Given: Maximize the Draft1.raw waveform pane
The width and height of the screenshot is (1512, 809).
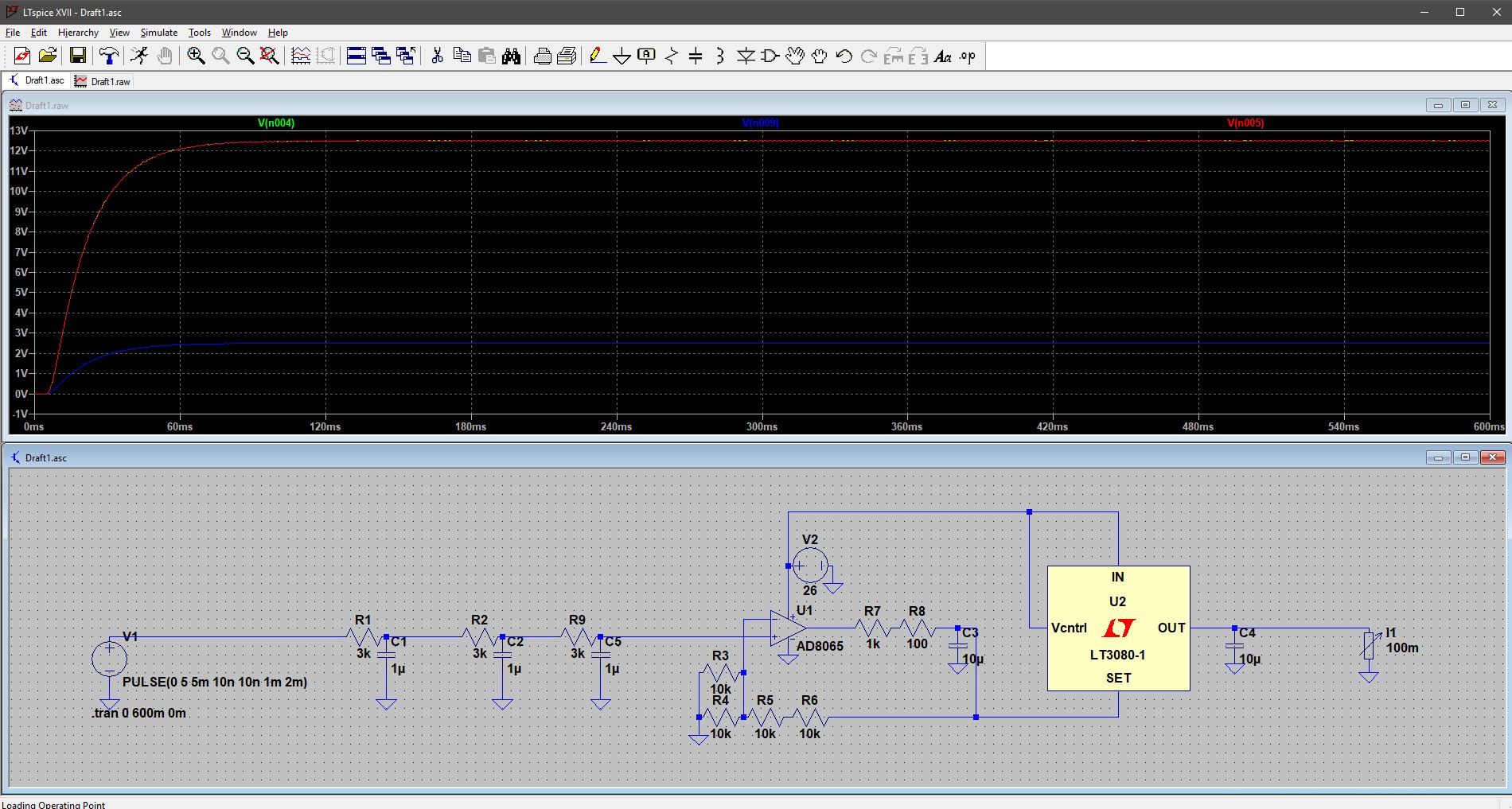Looking at the screenshot, I should [x=1465, y=105].
